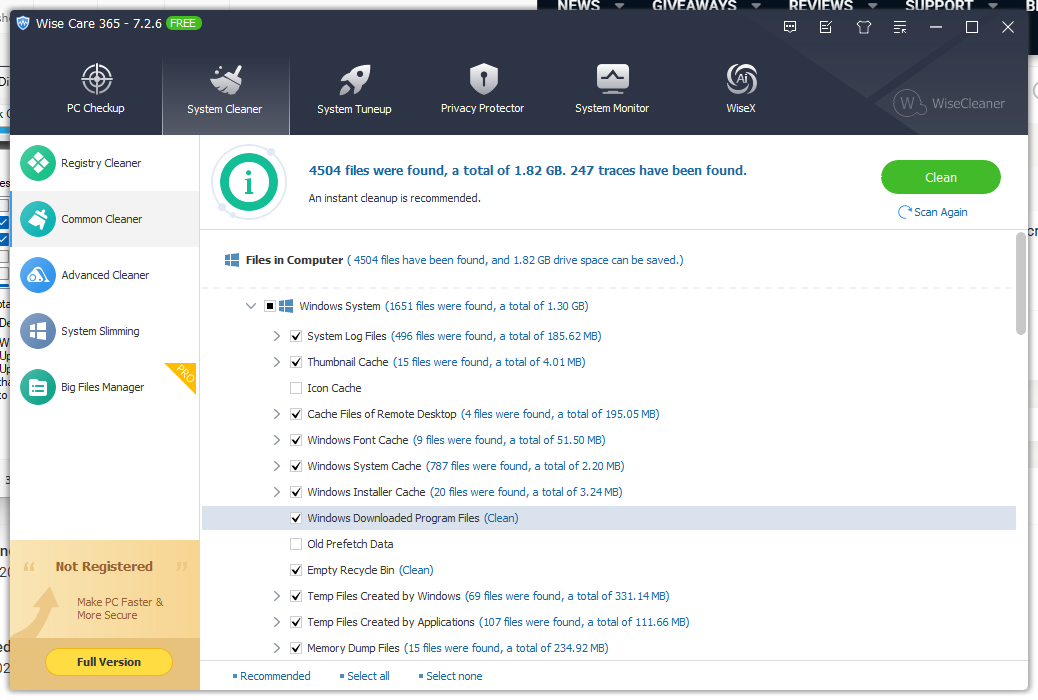Collapse the Windows System group chevron

tap(251, 306)
